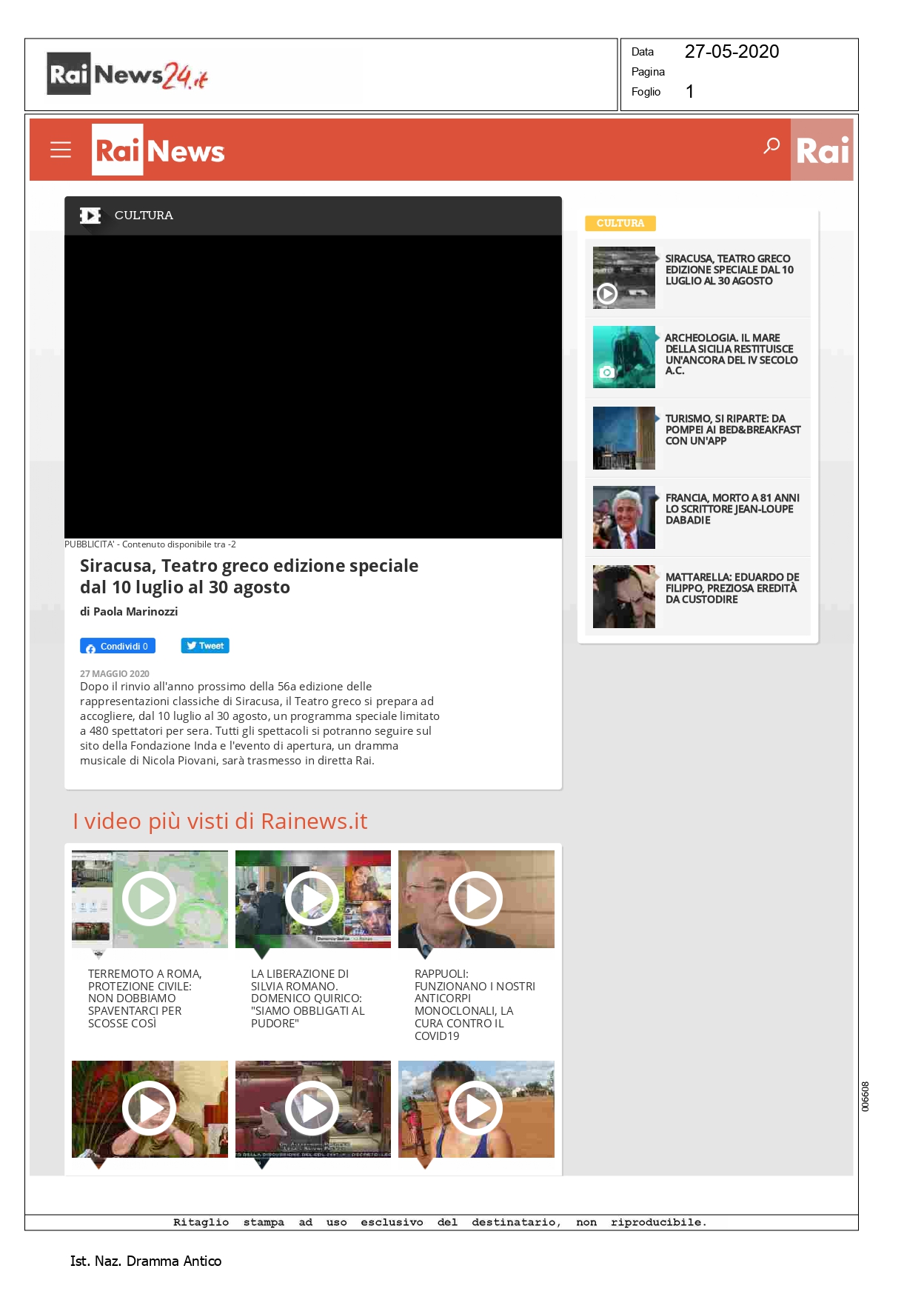
Task: Click the Rai News logo in red header
Action: (x=158, y=150)
